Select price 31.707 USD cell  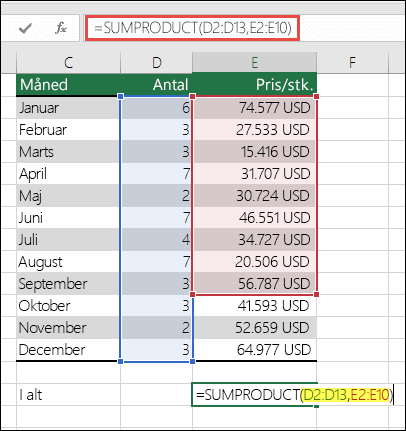tap(254, 174)
